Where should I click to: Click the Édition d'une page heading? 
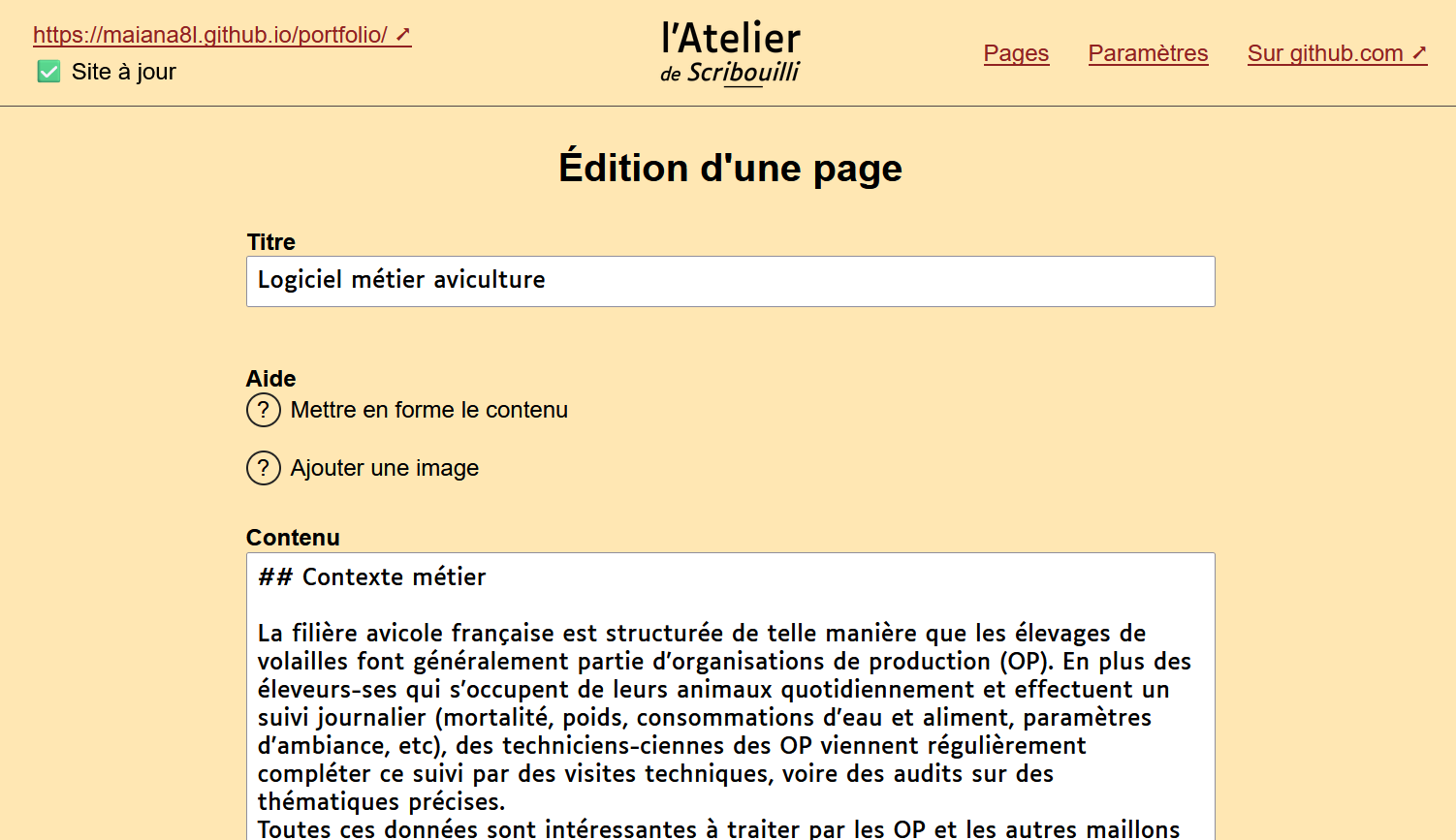731,168
